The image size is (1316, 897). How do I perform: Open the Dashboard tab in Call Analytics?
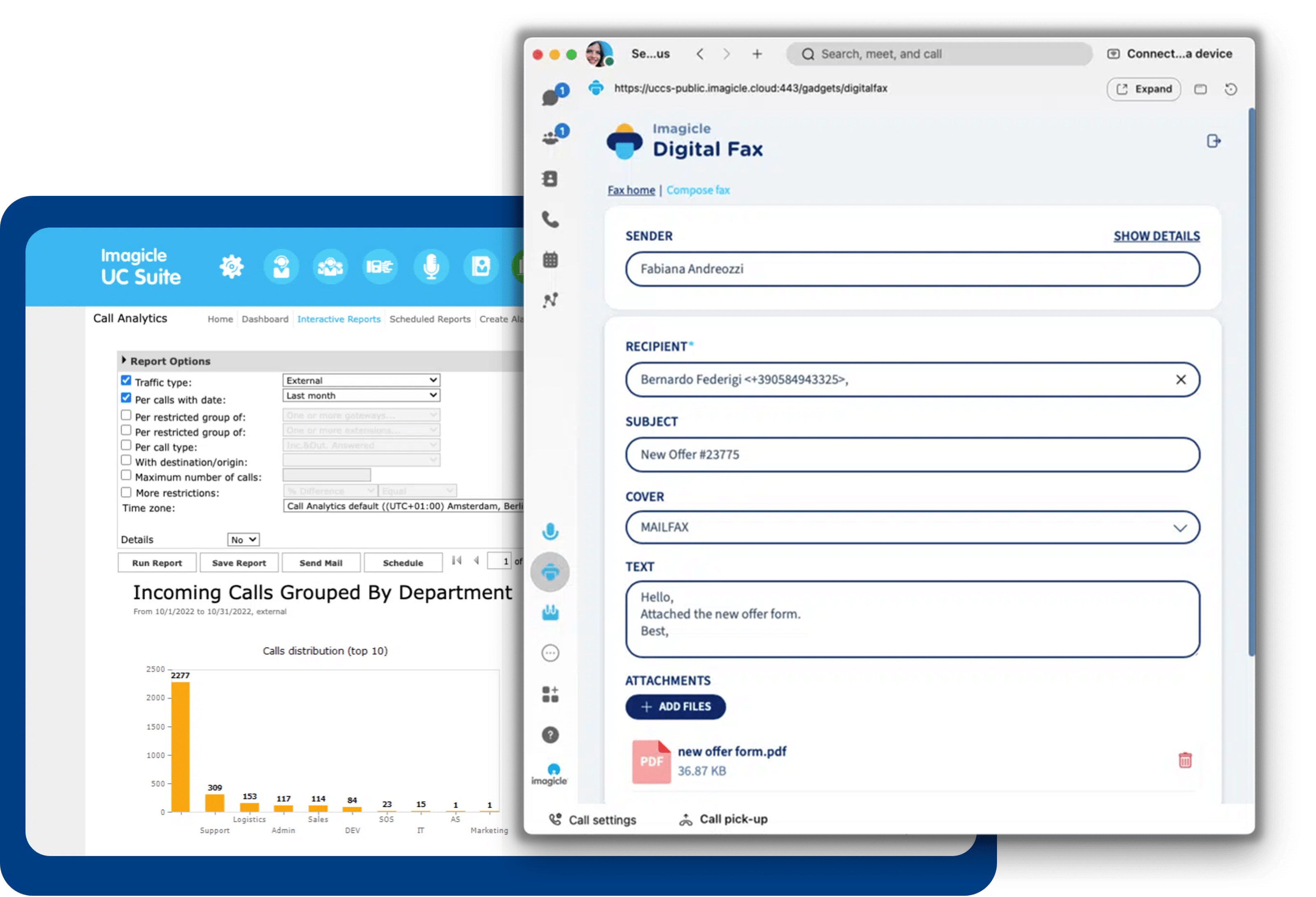click(265, 319)
